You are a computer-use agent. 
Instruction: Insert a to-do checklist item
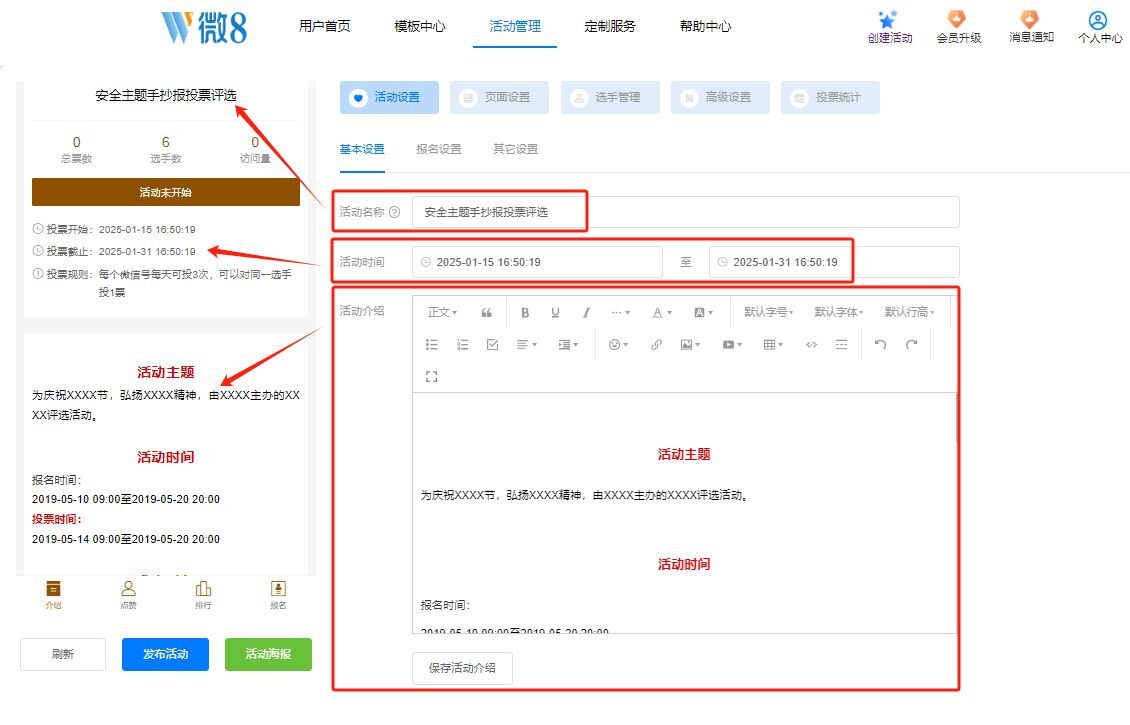tap(493, 344)
